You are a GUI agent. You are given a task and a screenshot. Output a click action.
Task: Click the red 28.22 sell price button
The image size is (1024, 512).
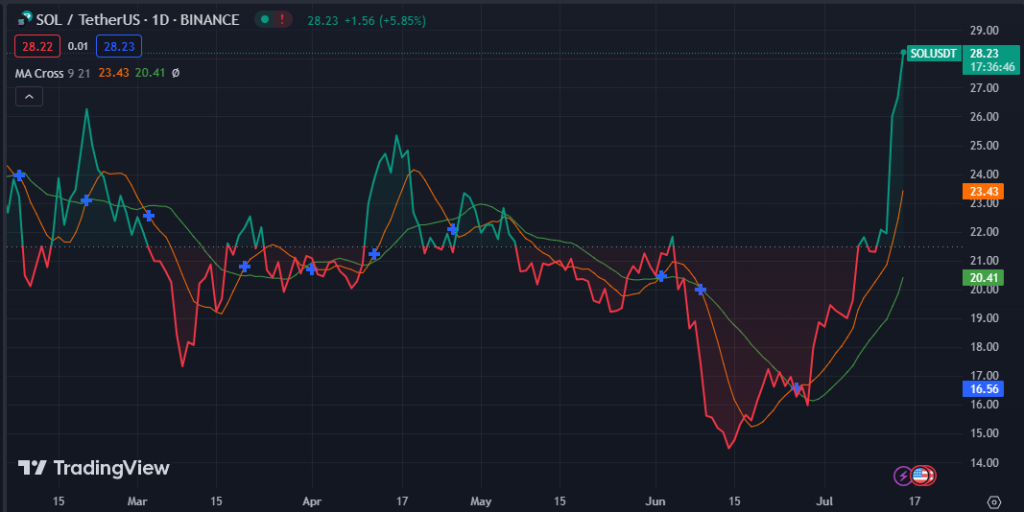36,46
